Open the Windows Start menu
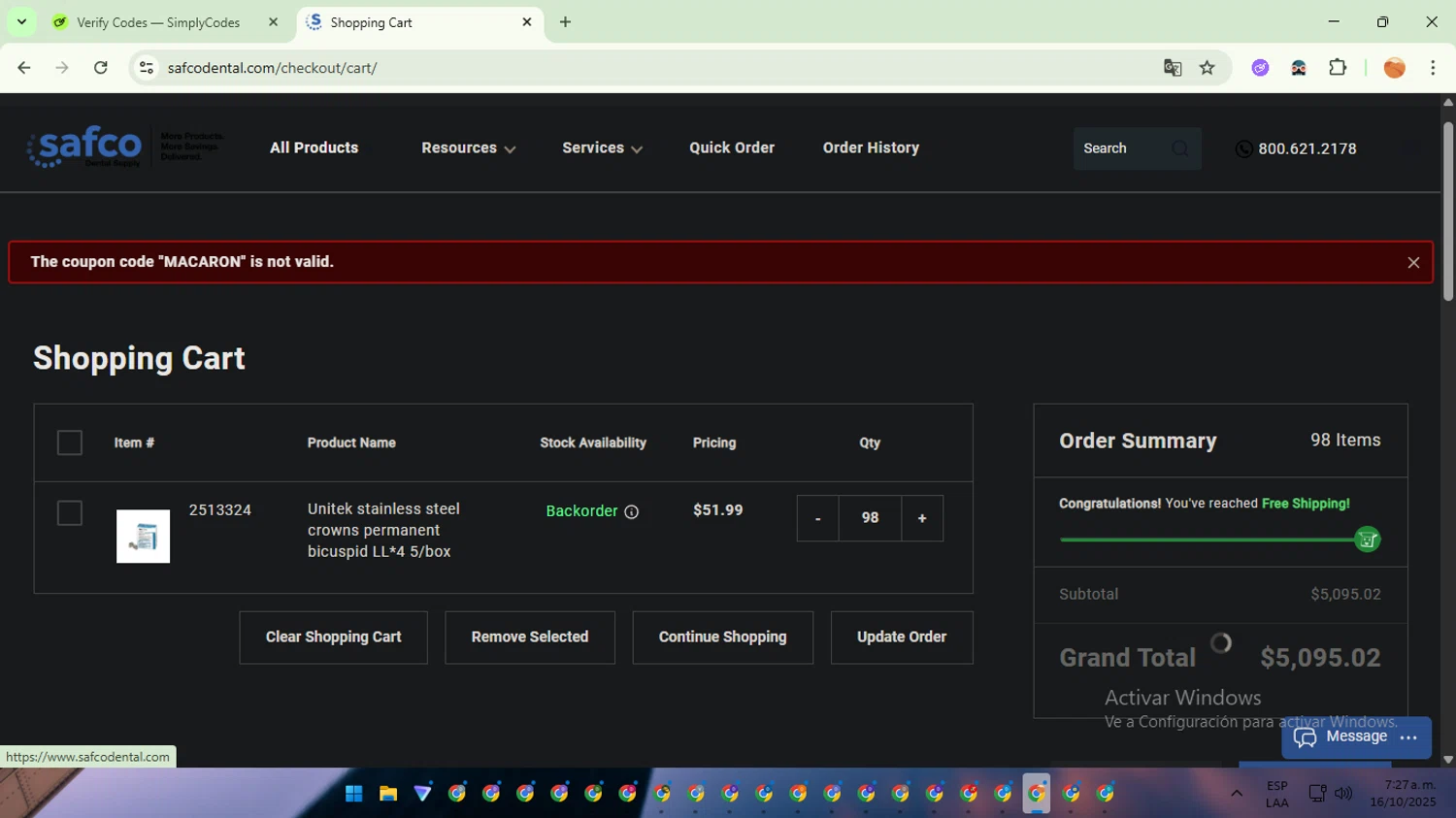Screen dimensions: 1456x818 click(x=354, y=794)
